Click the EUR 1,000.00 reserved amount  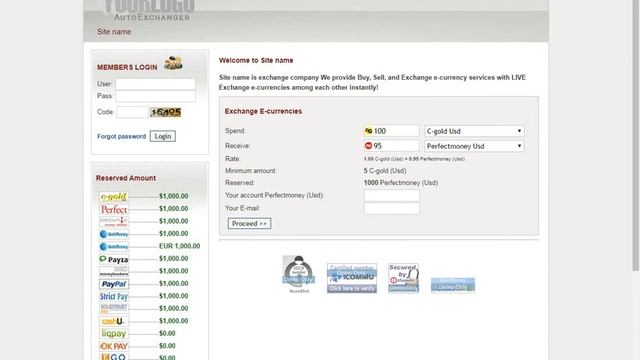(180, 246)
